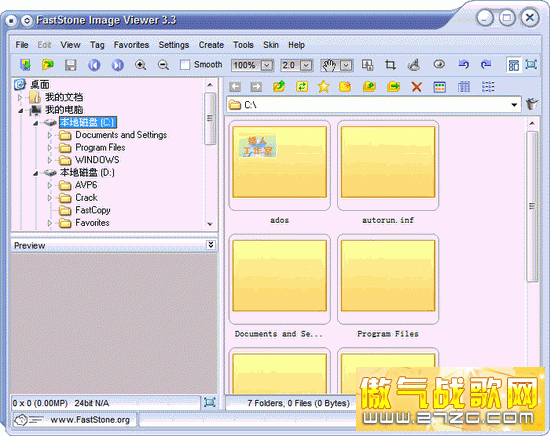Image resolution: width=550 pixels, height=436 pixels.
Task: Enable the Smooth checkbox
Action: point(185,65)
